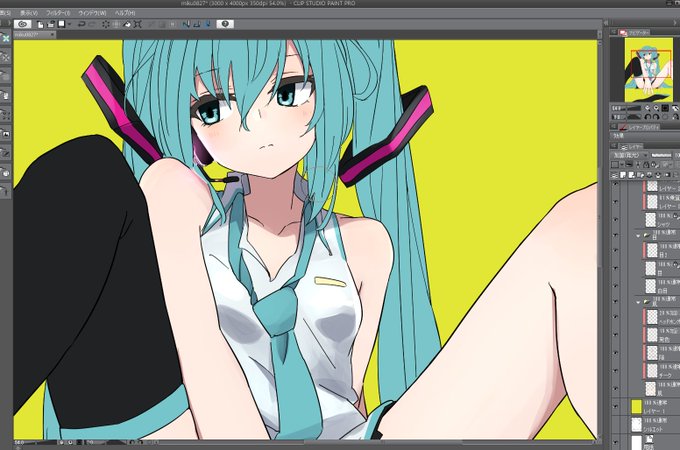Image resolution: width=680 pixels, height=450 pixels.
Task: Click the Redo arrow icon
Action: point(92,24)
